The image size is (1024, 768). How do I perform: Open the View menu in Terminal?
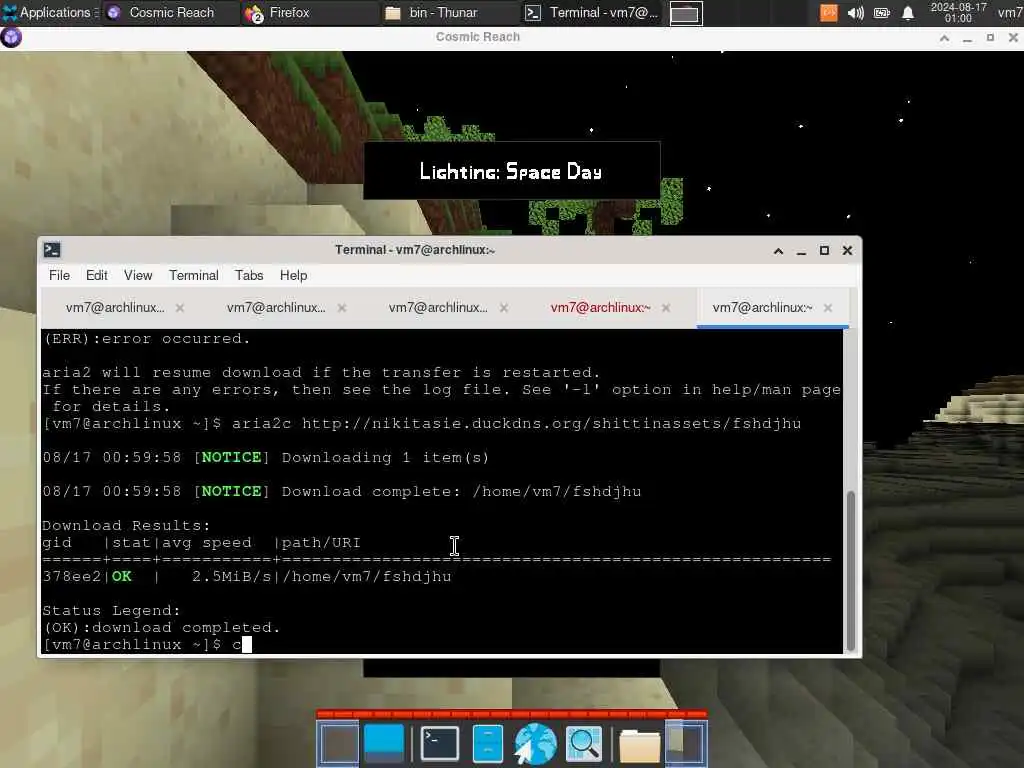click(x=138, y=276)
